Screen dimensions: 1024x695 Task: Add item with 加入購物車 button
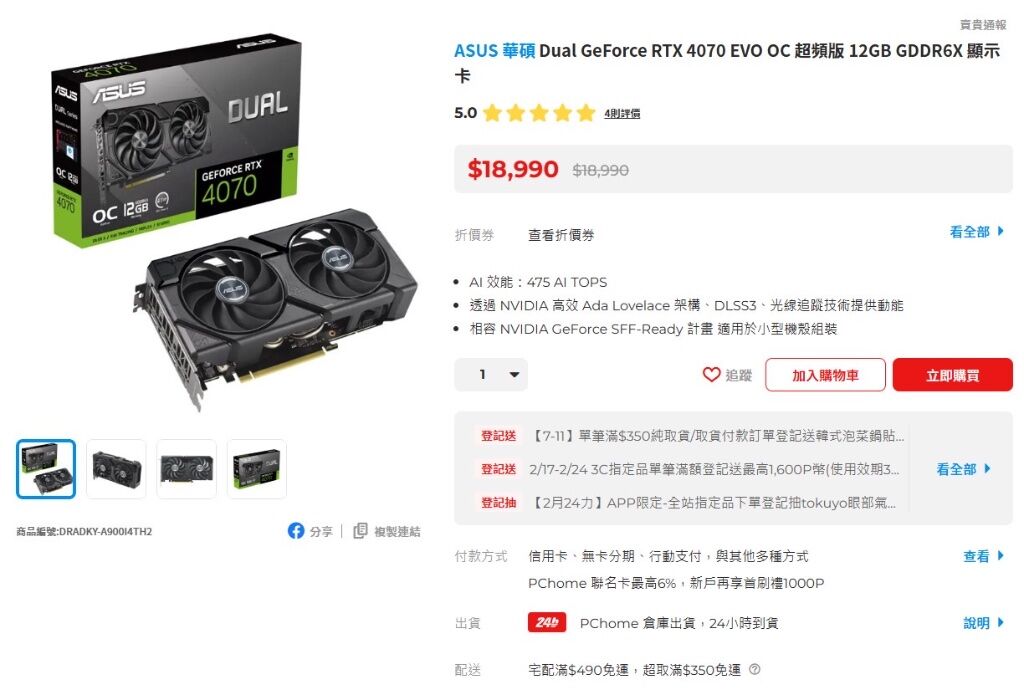tap(825, 375)
